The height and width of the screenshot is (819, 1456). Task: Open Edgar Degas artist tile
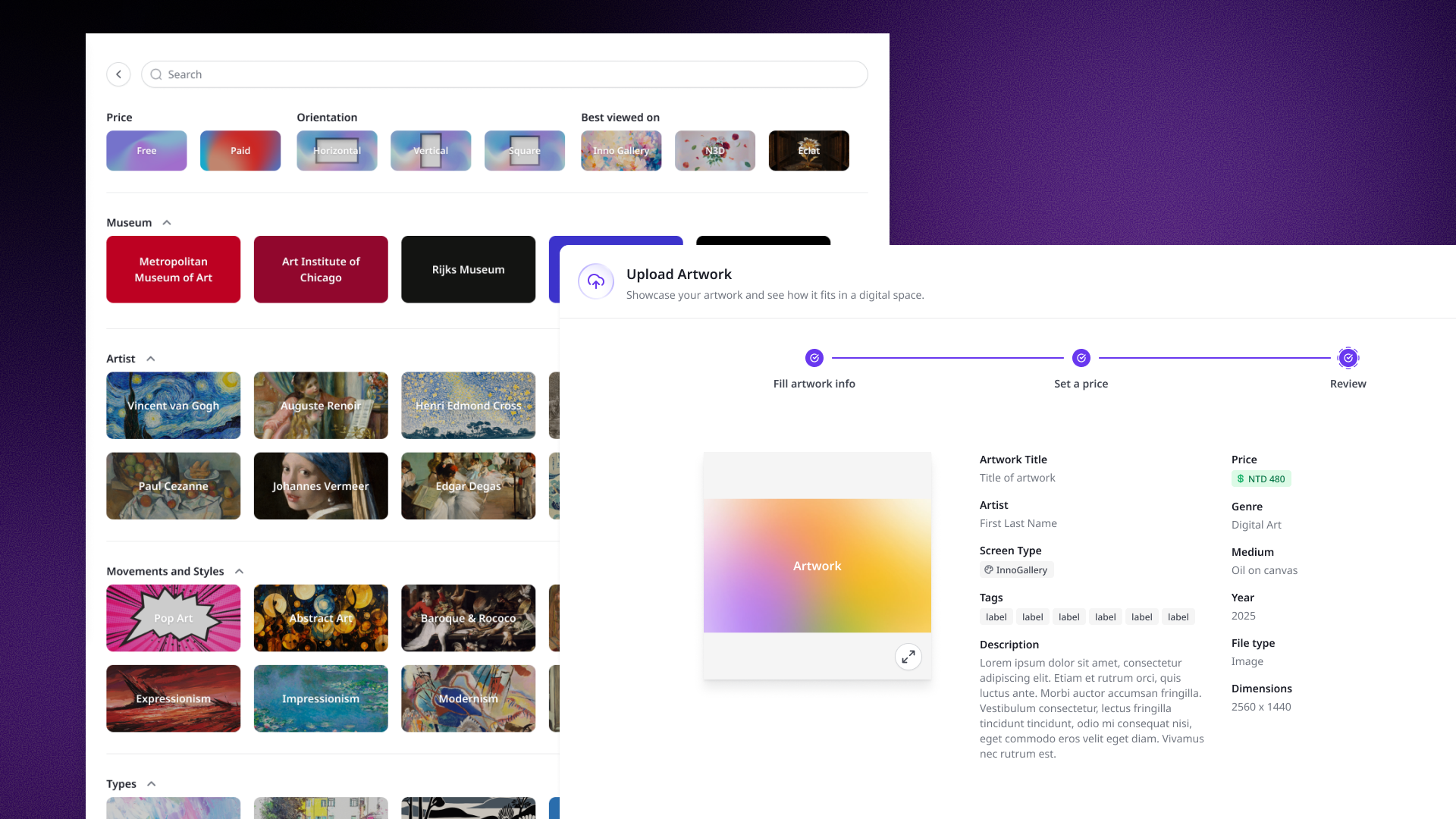tap(469, 486)
